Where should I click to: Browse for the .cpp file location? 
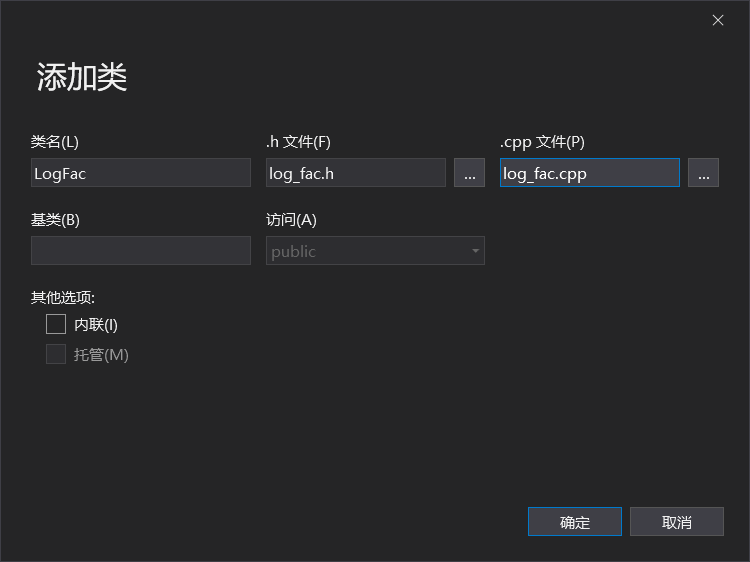[x=703, y=173]
